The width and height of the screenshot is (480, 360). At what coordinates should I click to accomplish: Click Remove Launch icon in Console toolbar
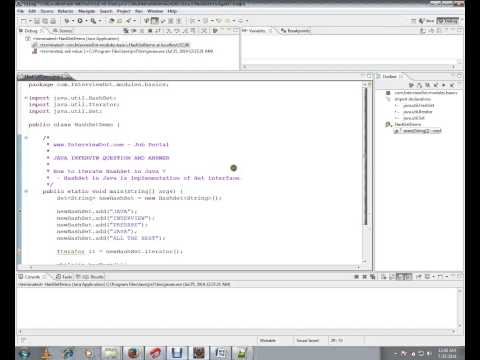click(365, 277)
